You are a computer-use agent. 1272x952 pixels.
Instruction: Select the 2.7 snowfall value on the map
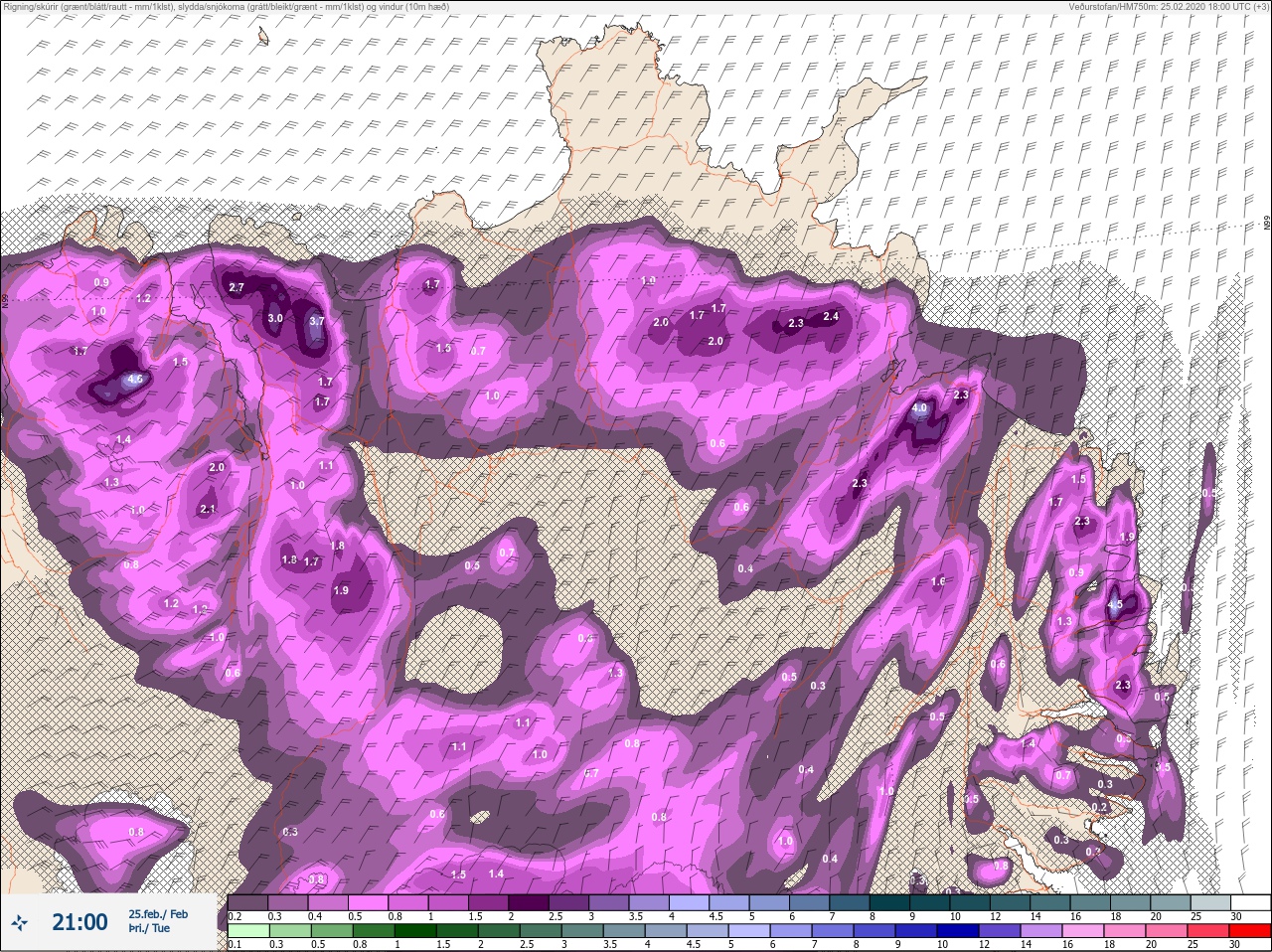(x=237, y=287)
